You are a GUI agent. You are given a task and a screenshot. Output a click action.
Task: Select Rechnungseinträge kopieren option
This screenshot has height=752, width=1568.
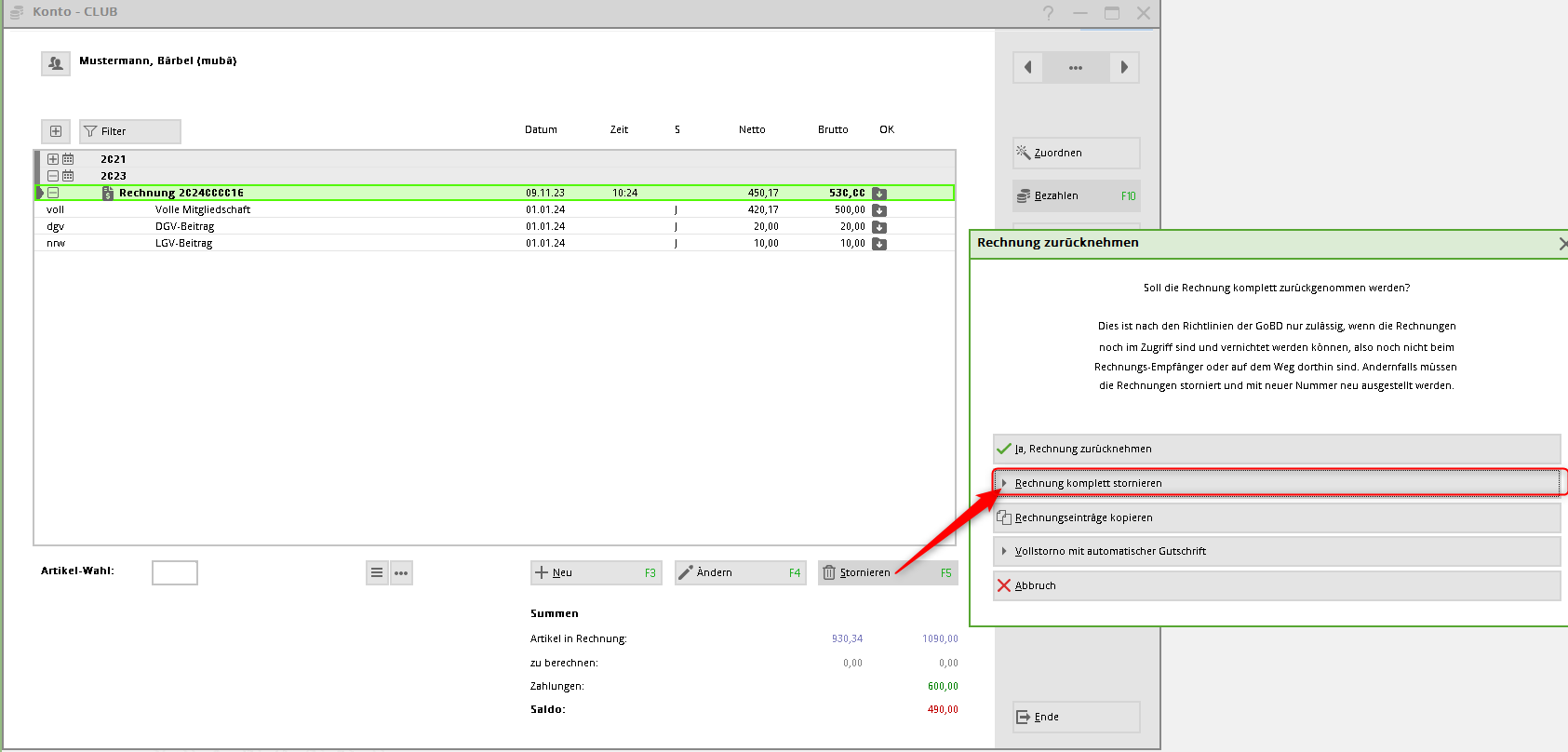tap(1276, 517)
